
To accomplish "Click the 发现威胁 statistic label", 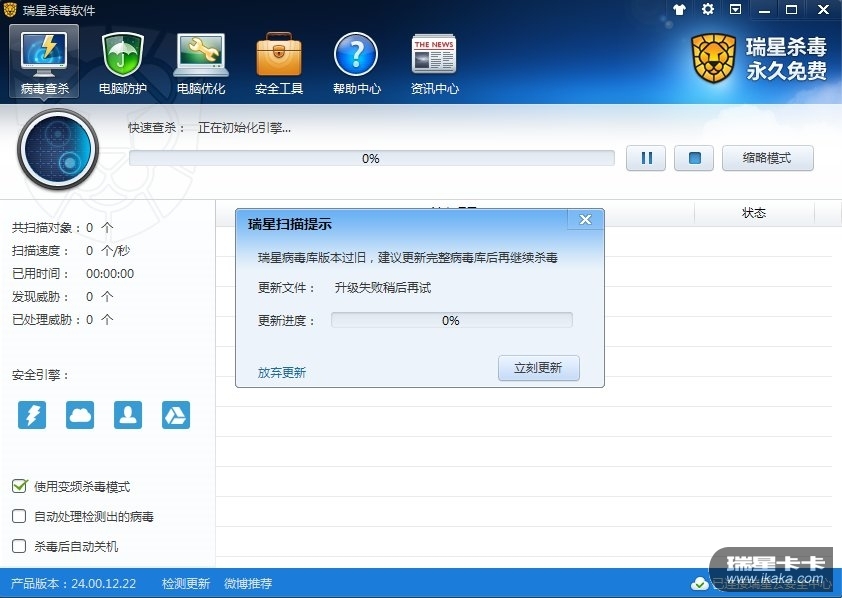I will pos(40,297).
